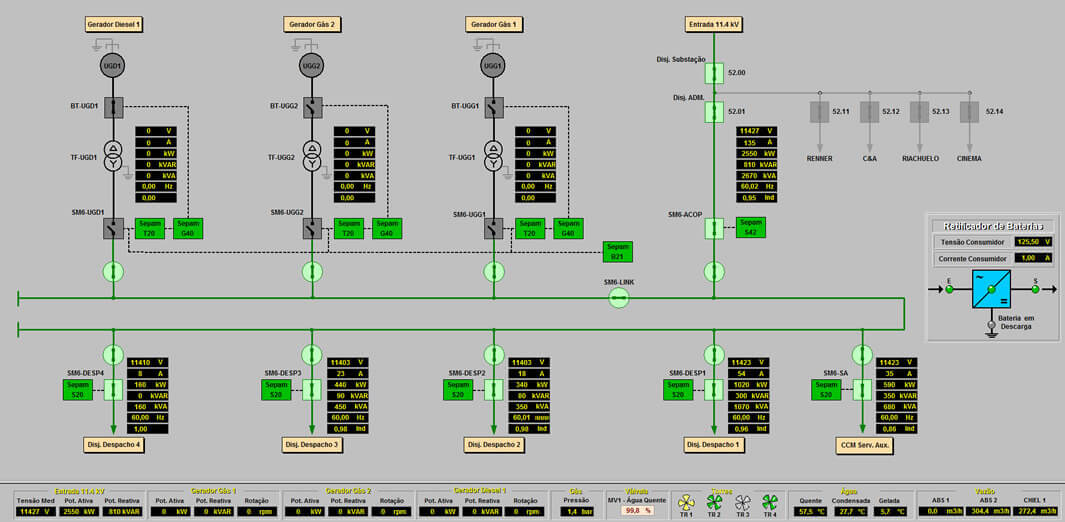Click the Tensão Consumidor value field
The height and width of the screenshot is (522, 1065).
click(x=1033, y=241)
